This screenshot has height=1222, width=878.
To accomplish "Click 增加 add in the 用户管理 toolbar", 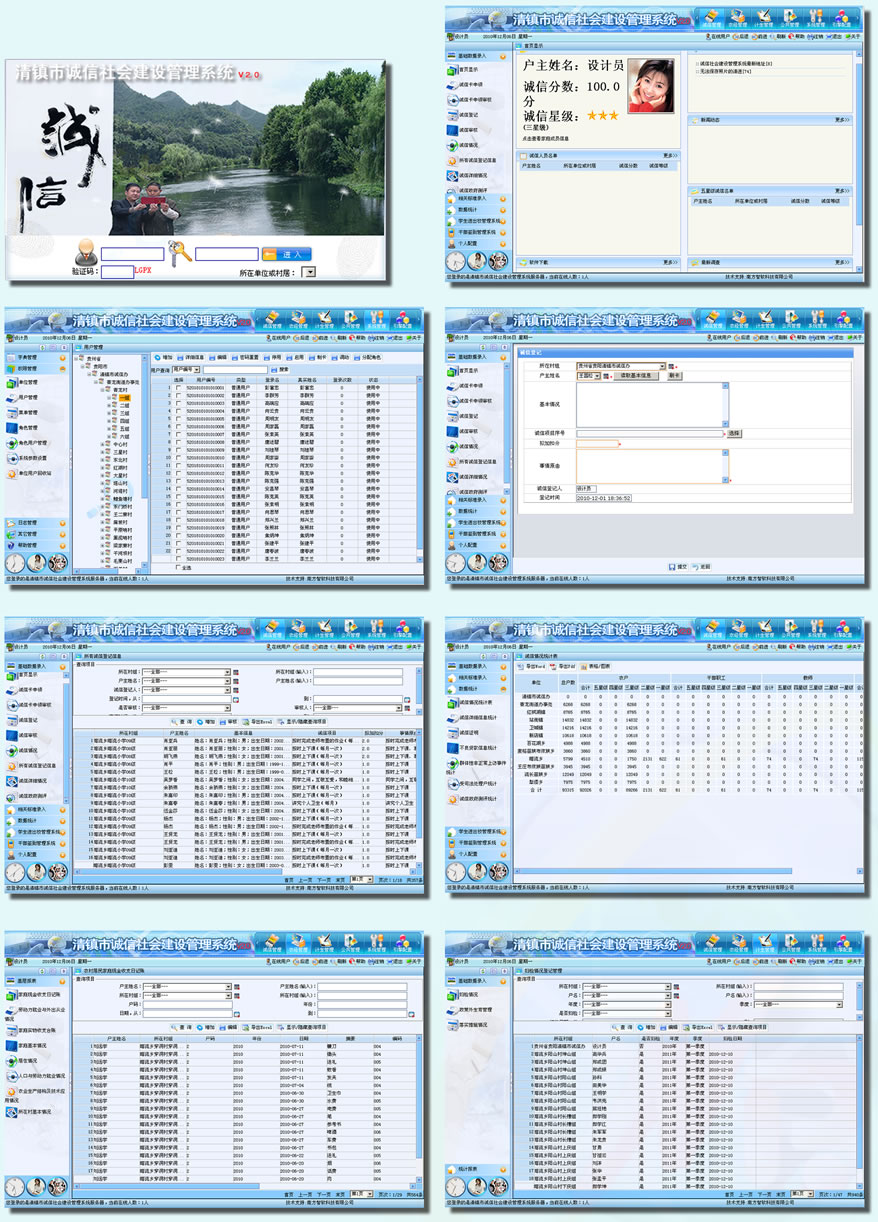I will [164, 357].
